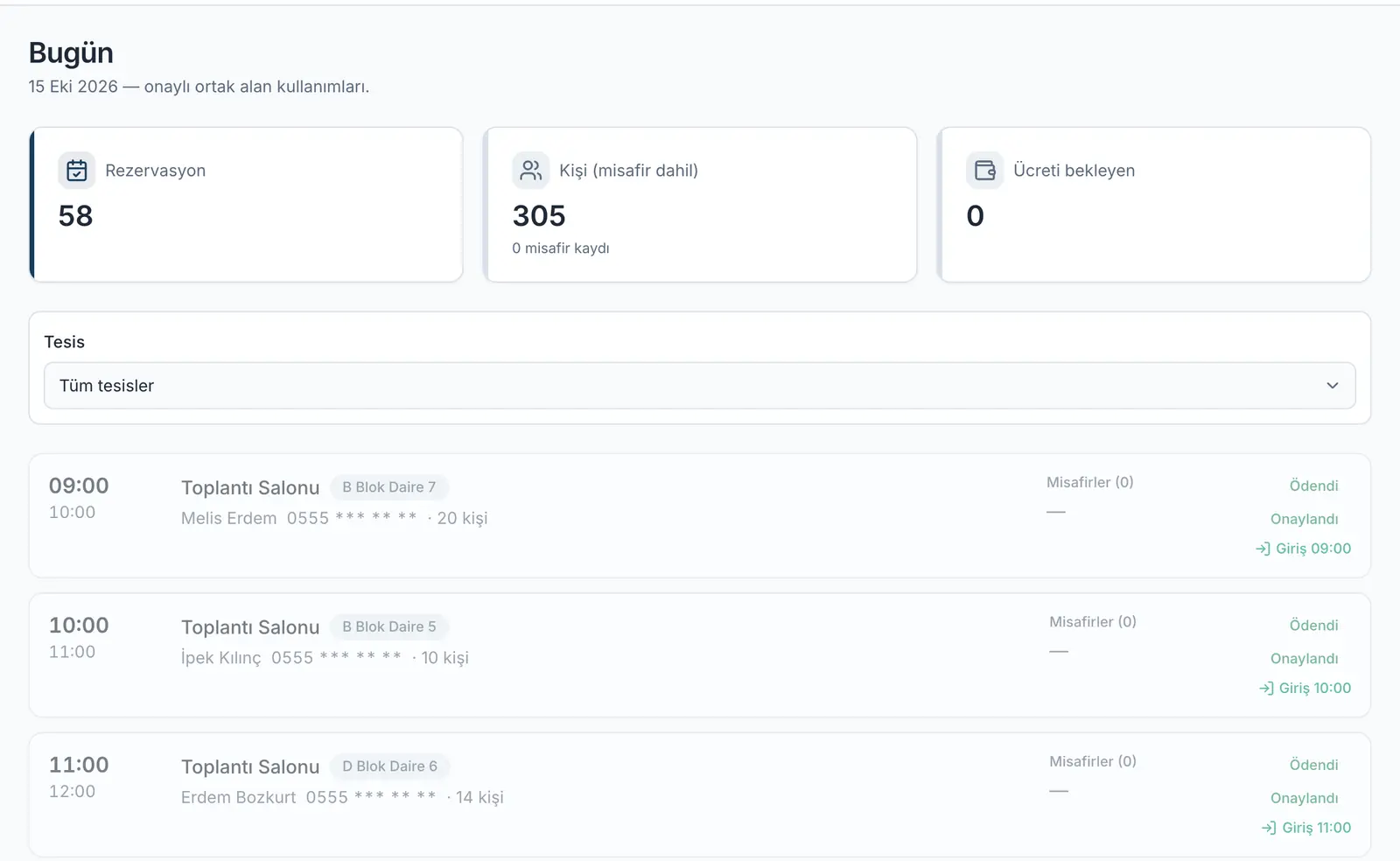Click the 14 kişi count text
Viewport: 1400px width, 861px height.
click(x=479, y=797)
